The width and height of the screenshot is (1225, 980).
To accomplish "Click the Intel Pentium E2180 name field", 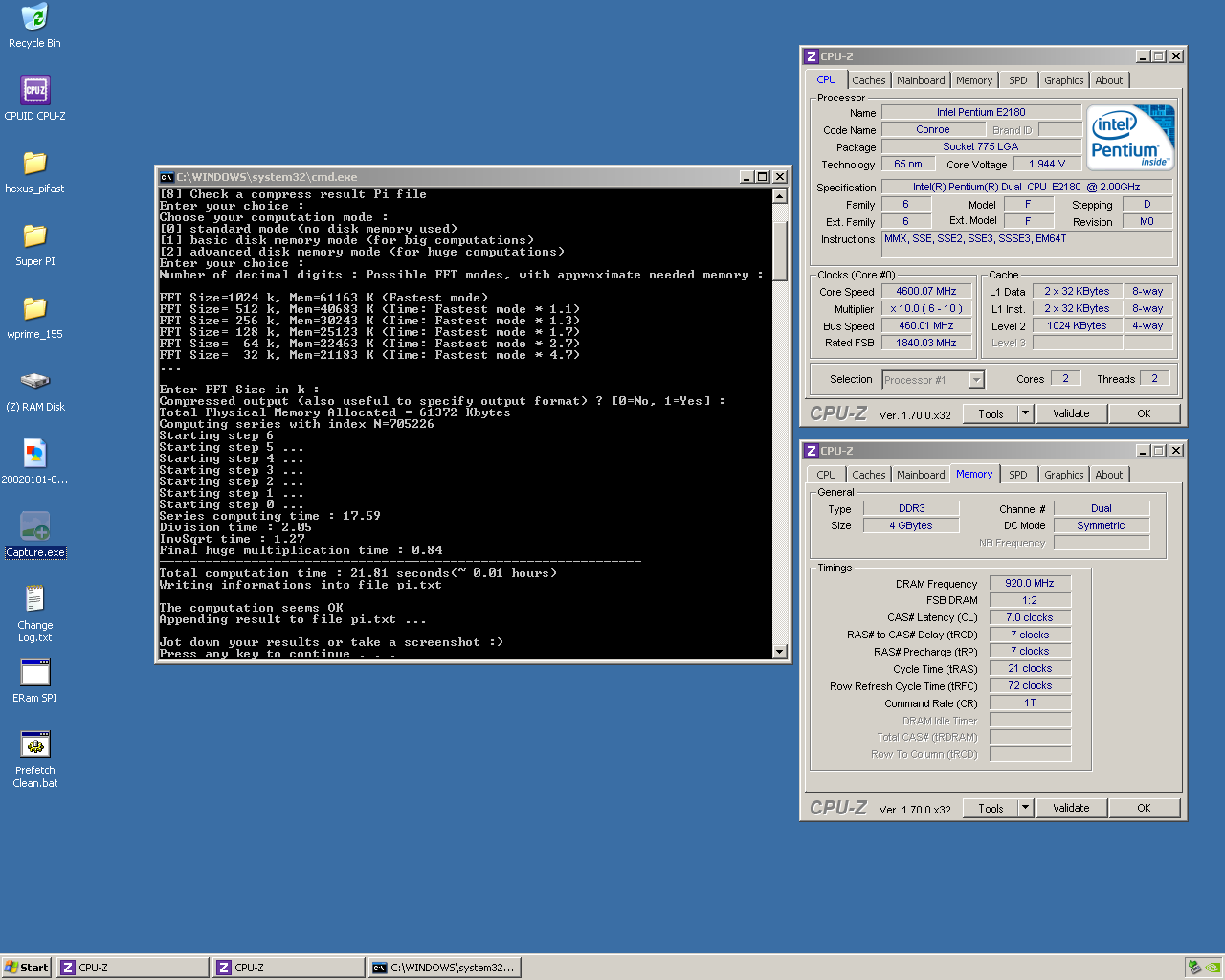I will click(x=981, y=112).
